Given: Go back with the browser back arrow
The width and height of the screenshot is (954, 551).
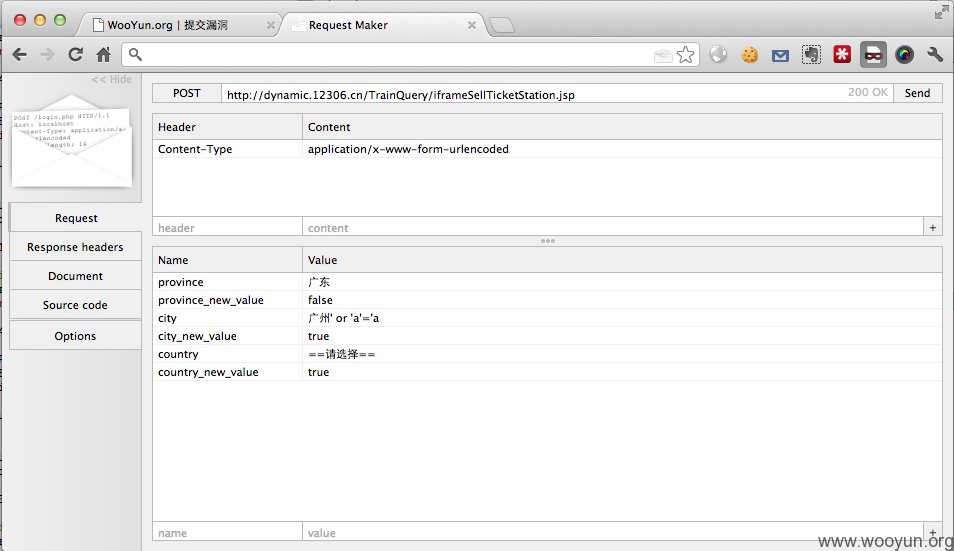Looking at the screenshot, I should [x=19, y=55].
